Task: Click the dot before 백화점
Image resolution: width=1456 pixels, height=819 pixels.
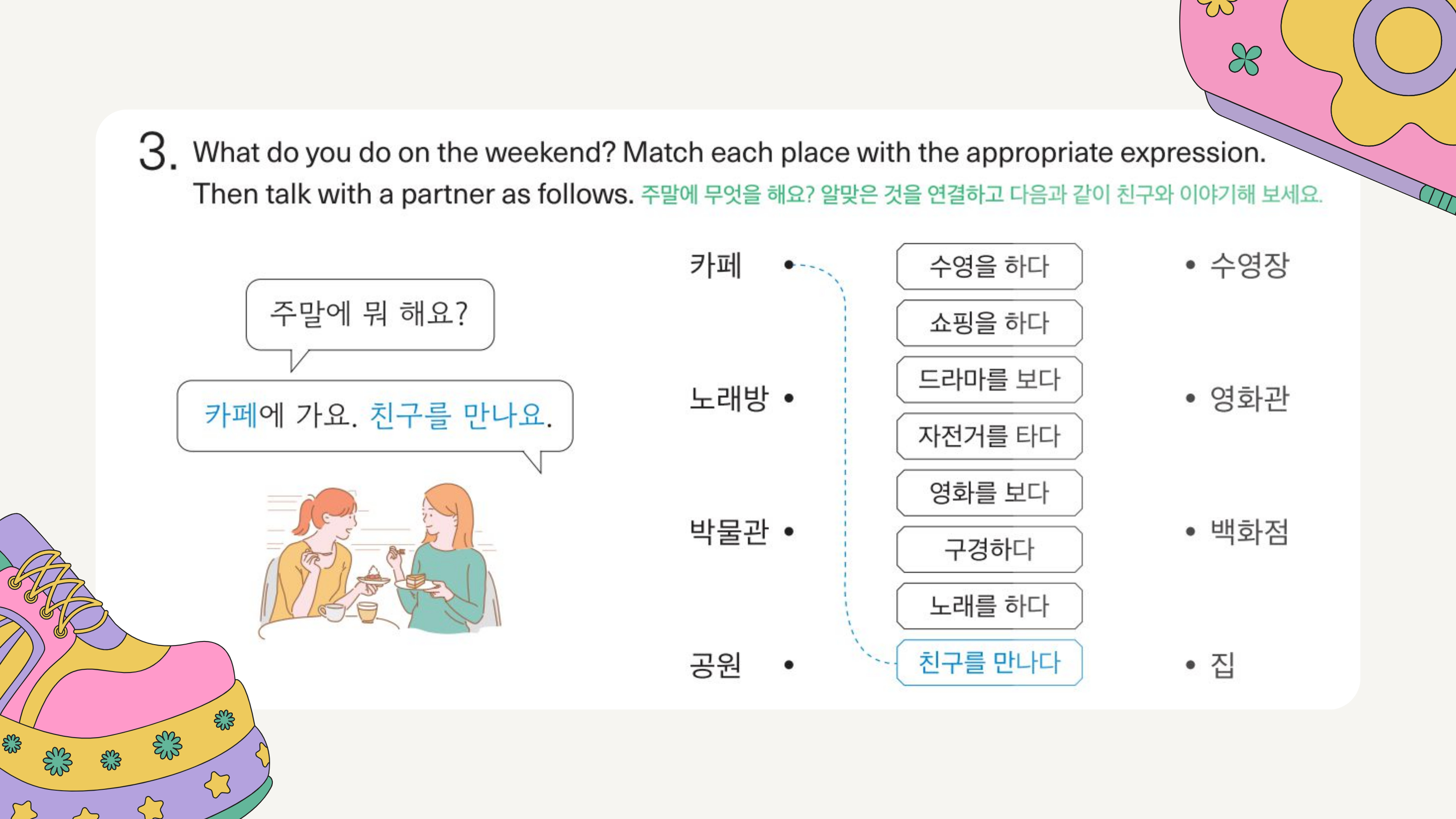Action: pos(1190,531)
